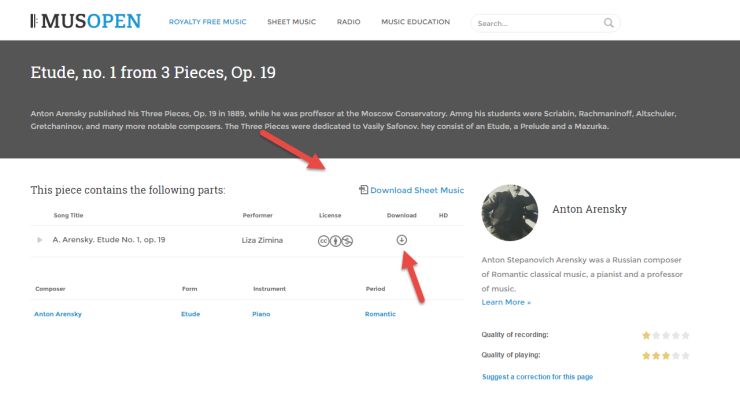Click the attribution license icon
The image size is (740, 403).
point(335,241)
